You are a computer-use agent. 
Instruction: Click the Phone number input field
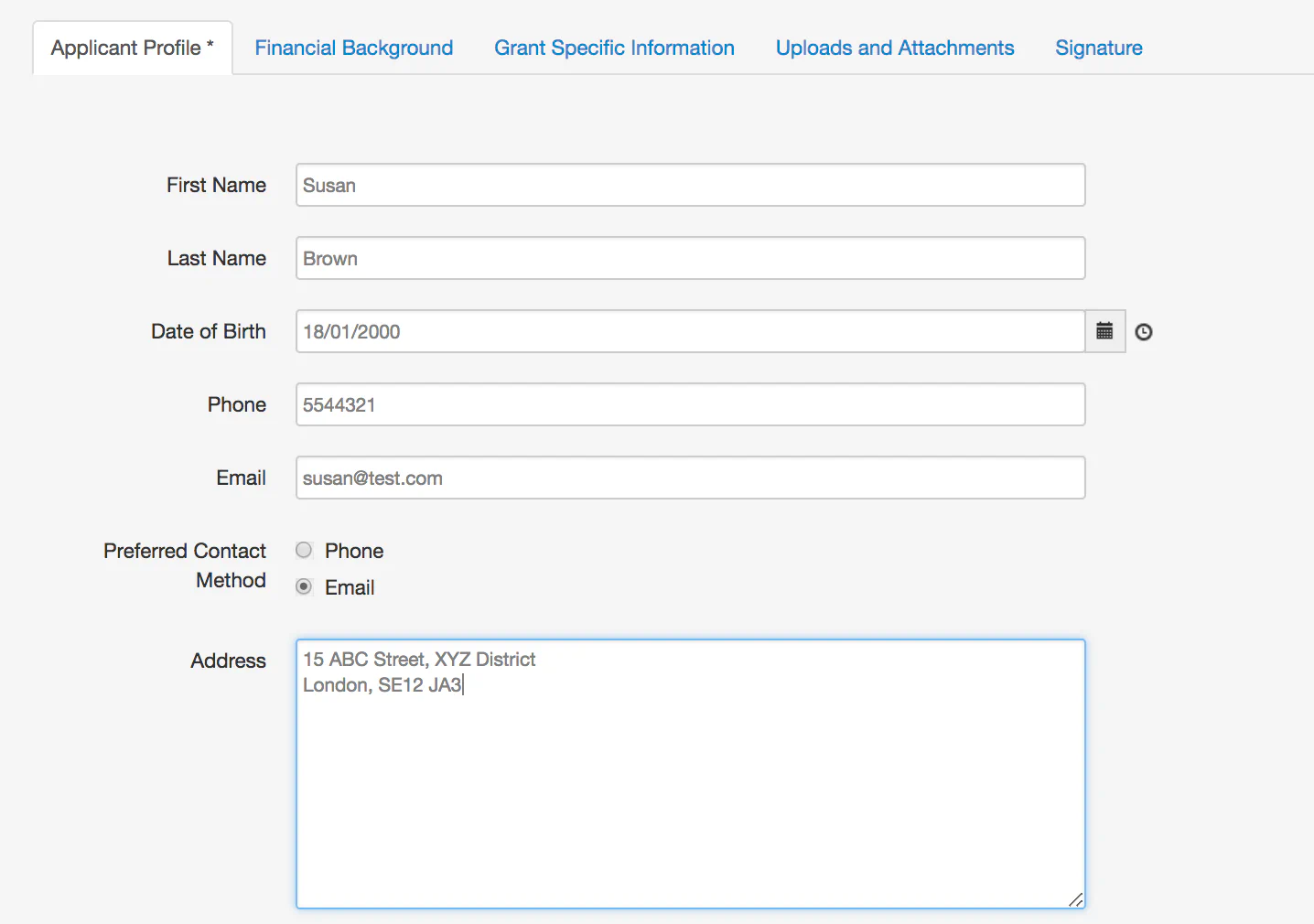[x=690, y=404]
